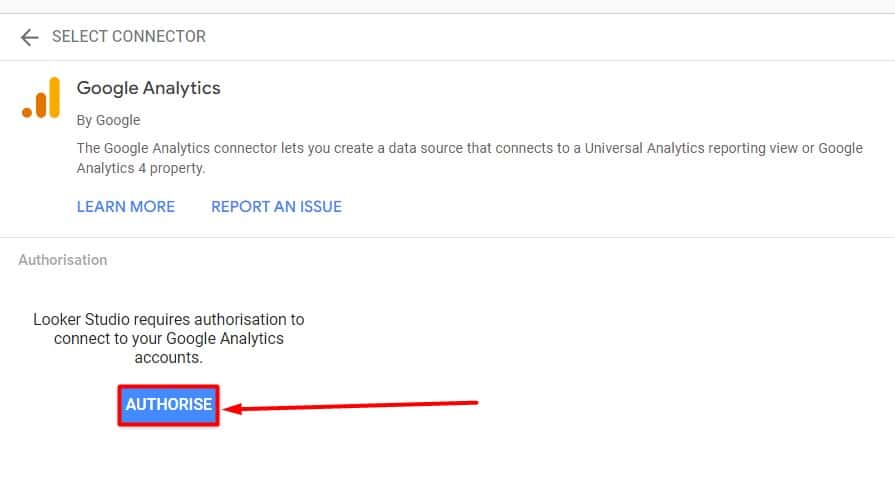Click the back arrow icon
The height and width of the screenshot is (496, 895).
29,38
